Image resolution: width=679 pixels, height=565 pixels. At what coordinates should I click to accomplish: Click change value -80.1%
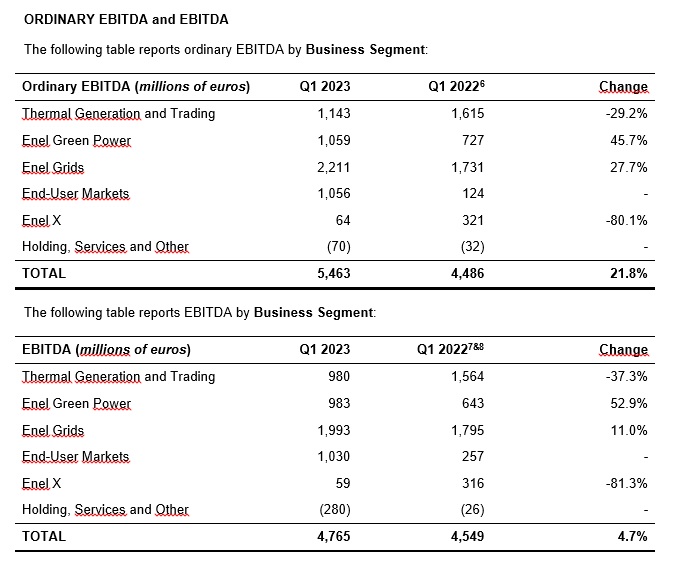tap(627, 220)
